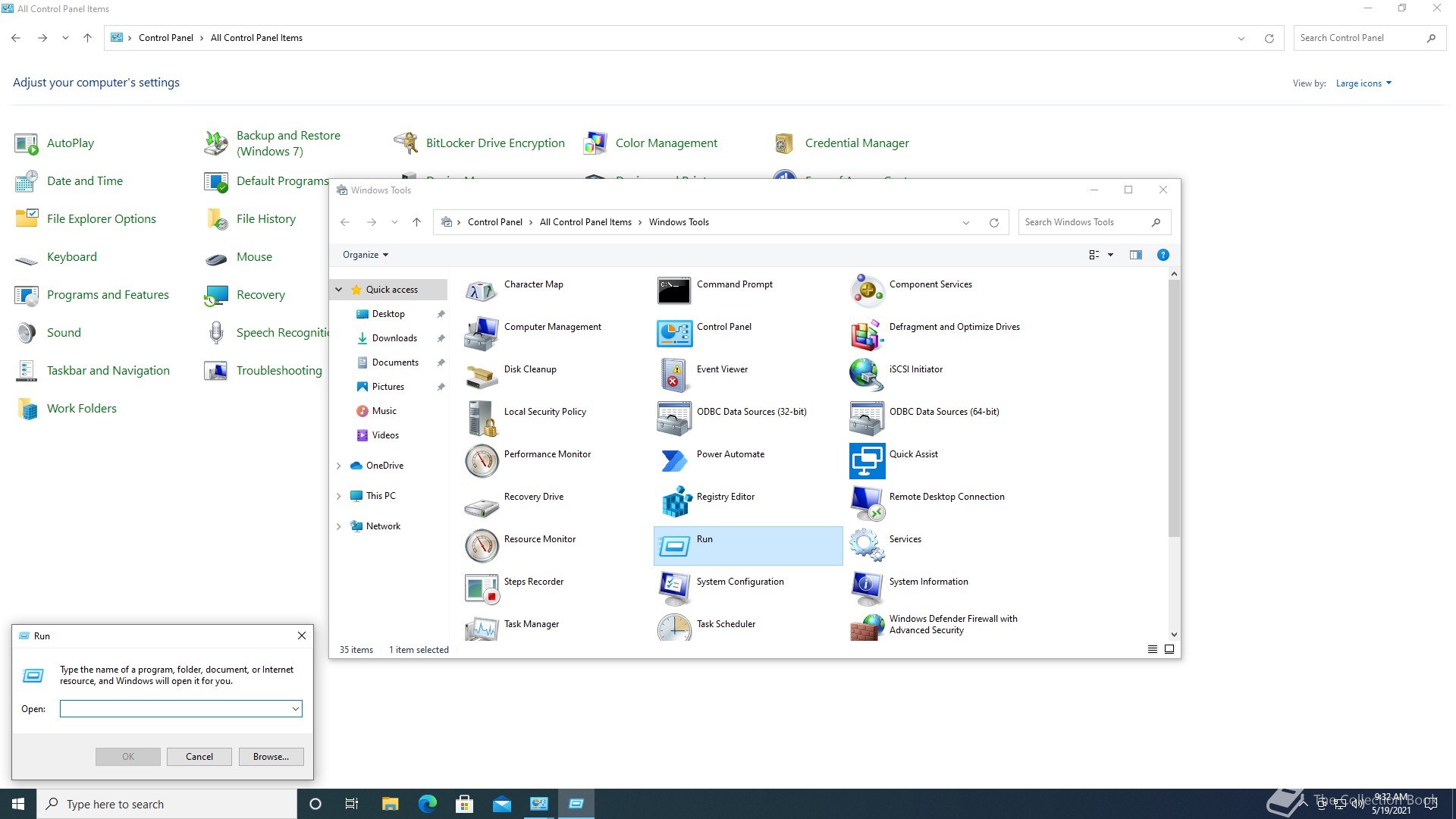Launch the Power Automate icon
The image size is (1456, 819).
point(674,460)
